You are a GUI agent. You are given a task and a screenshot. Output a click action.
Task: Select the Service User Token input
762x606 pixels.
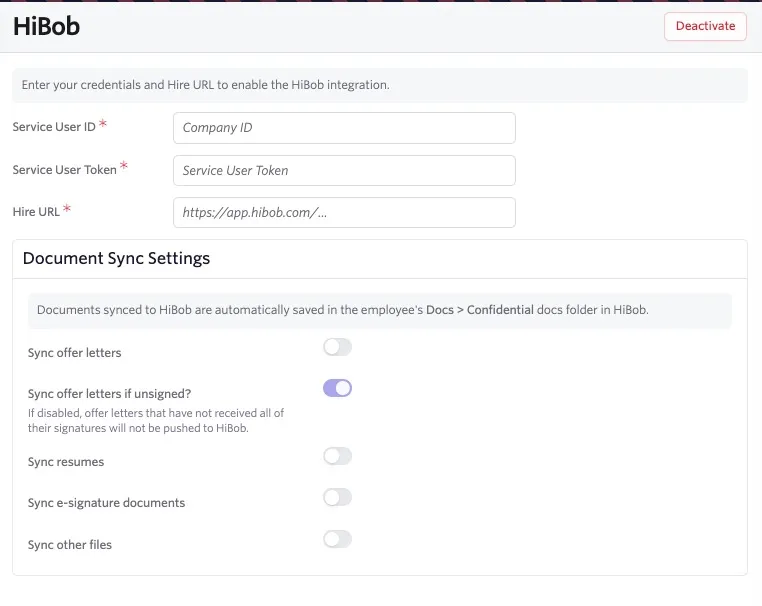pyautogui.click(x=344, y=171)
